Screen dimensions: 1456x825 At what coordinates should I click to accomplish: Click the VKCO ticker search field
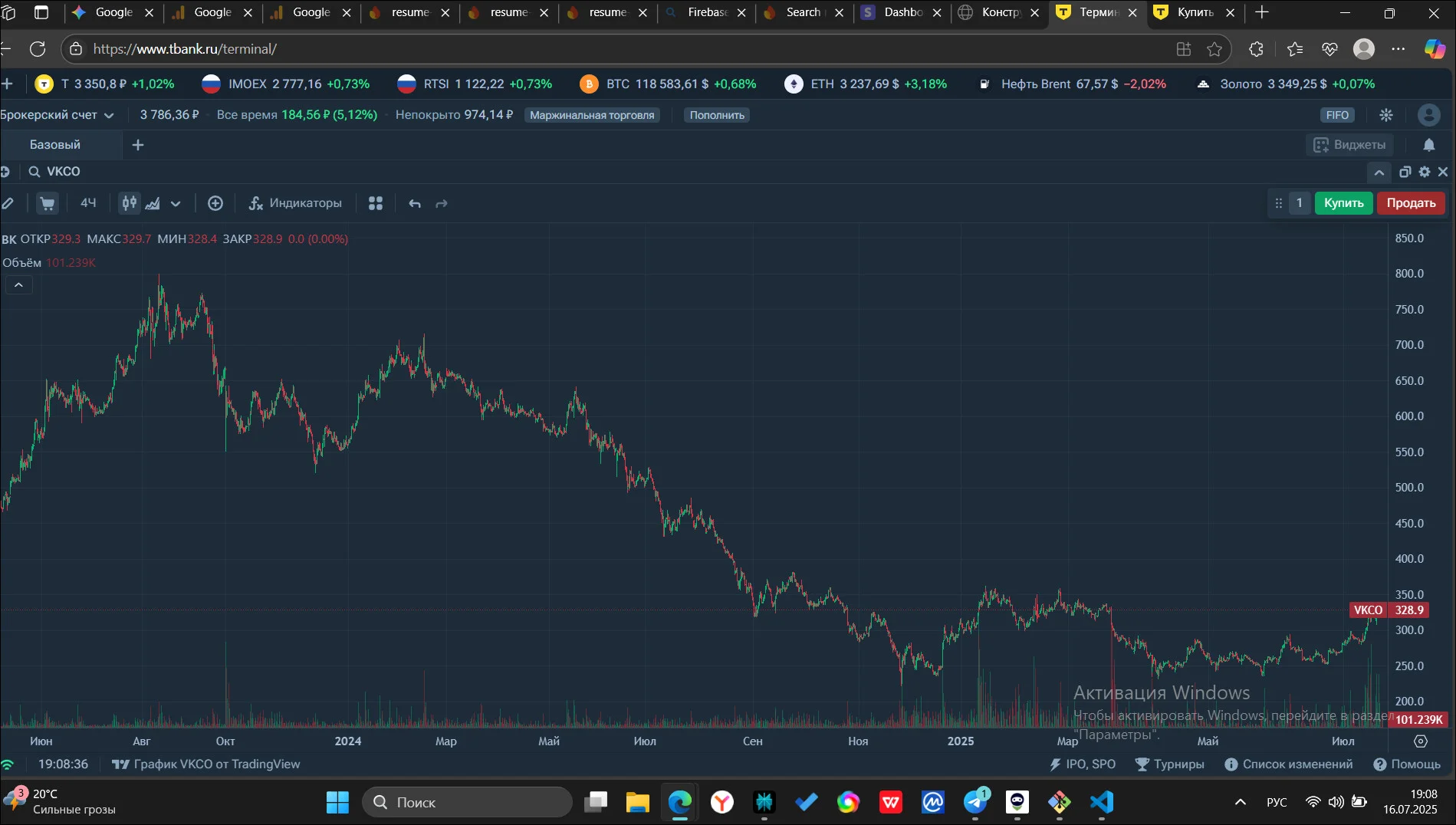point(64,172)
